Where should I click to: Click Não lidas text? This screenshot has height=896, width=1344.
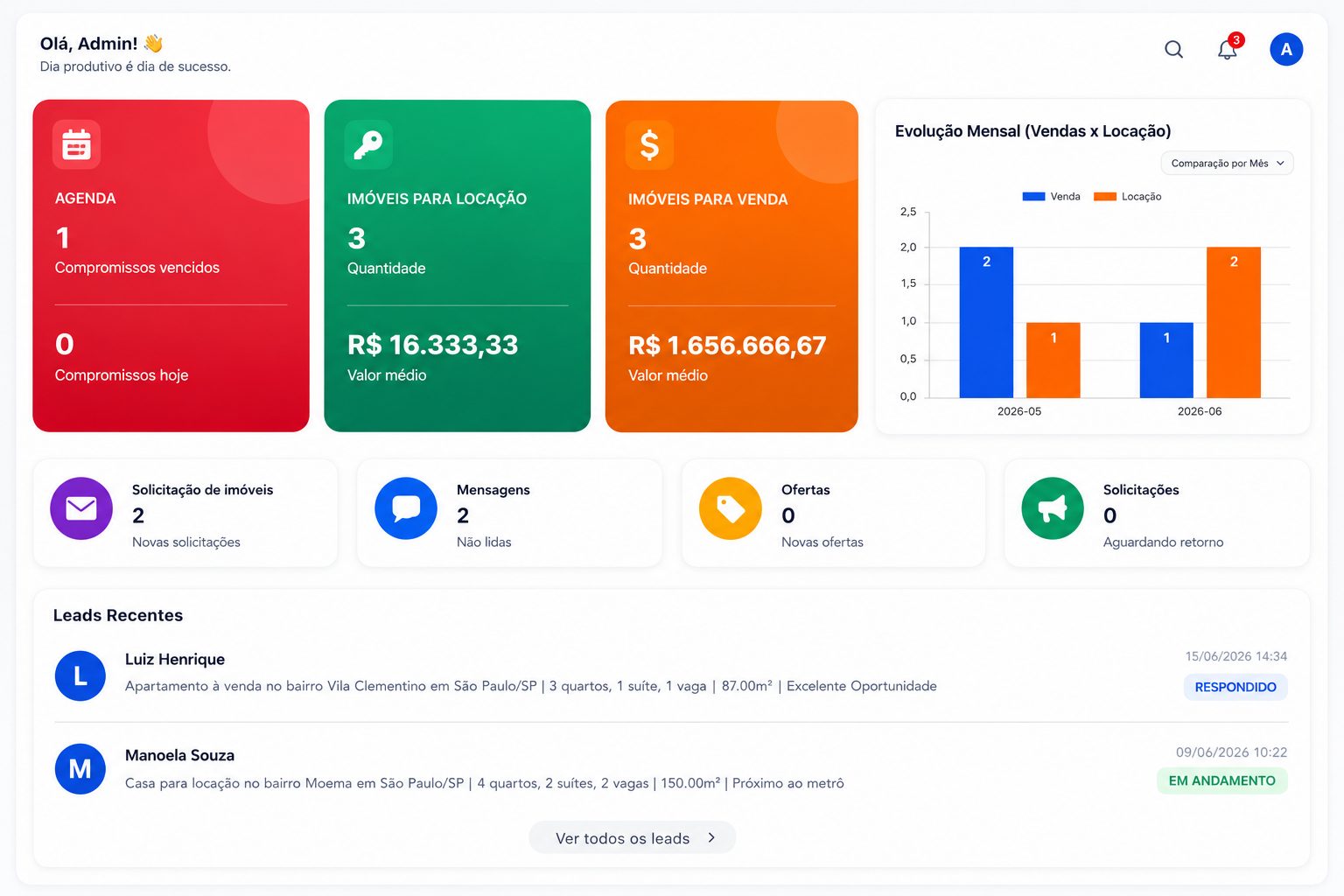484,542
